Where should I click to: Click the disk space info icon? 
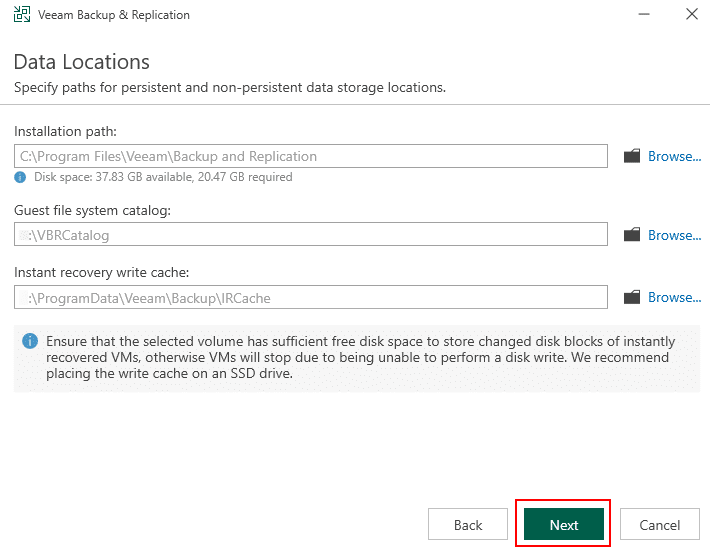[x=20, y=177]
